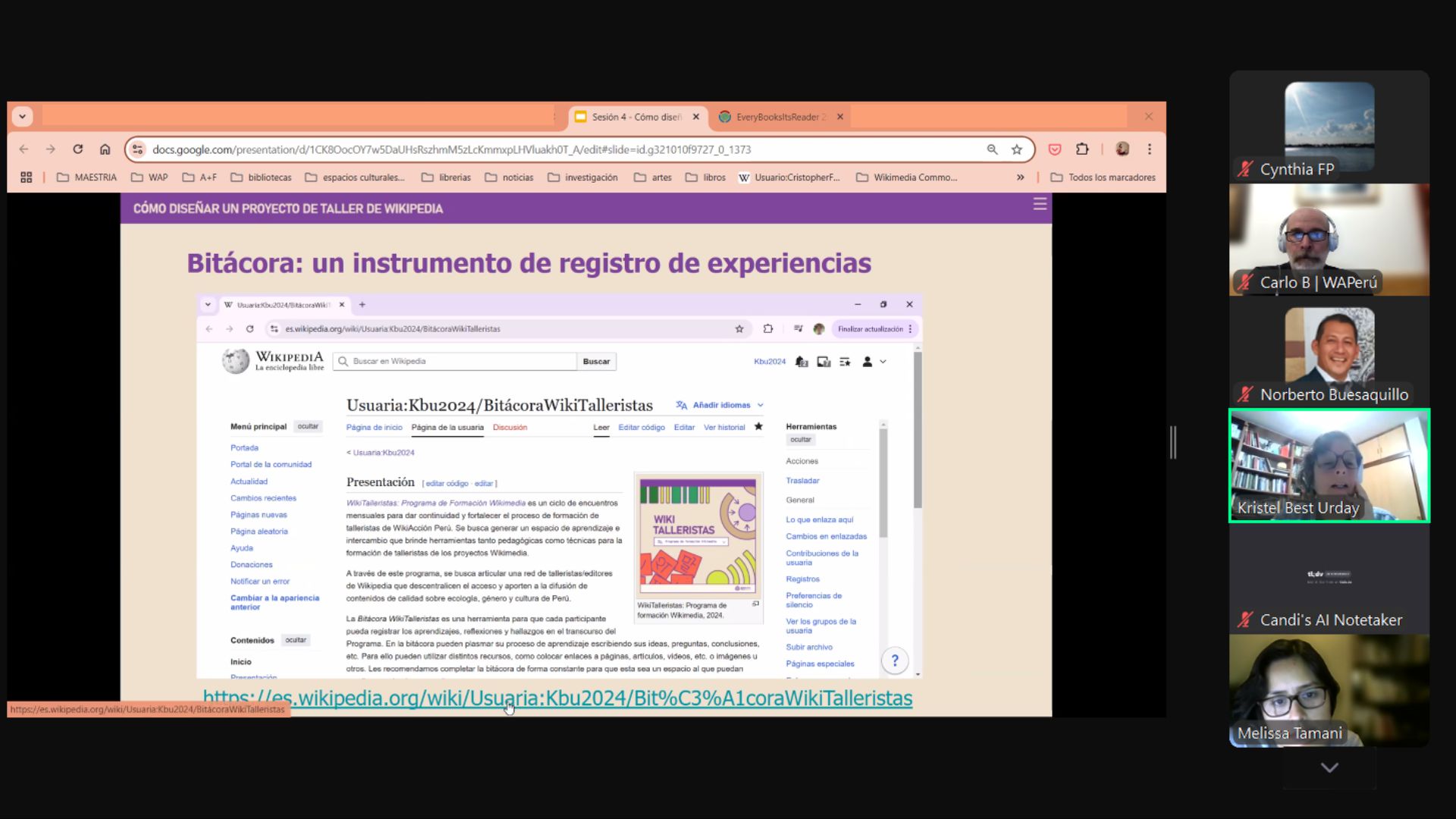The width and height of the screenshot is (1456, 819).
Task: Click the blue question mark help button
Action: pyautogui.click(x=895, y=661)
